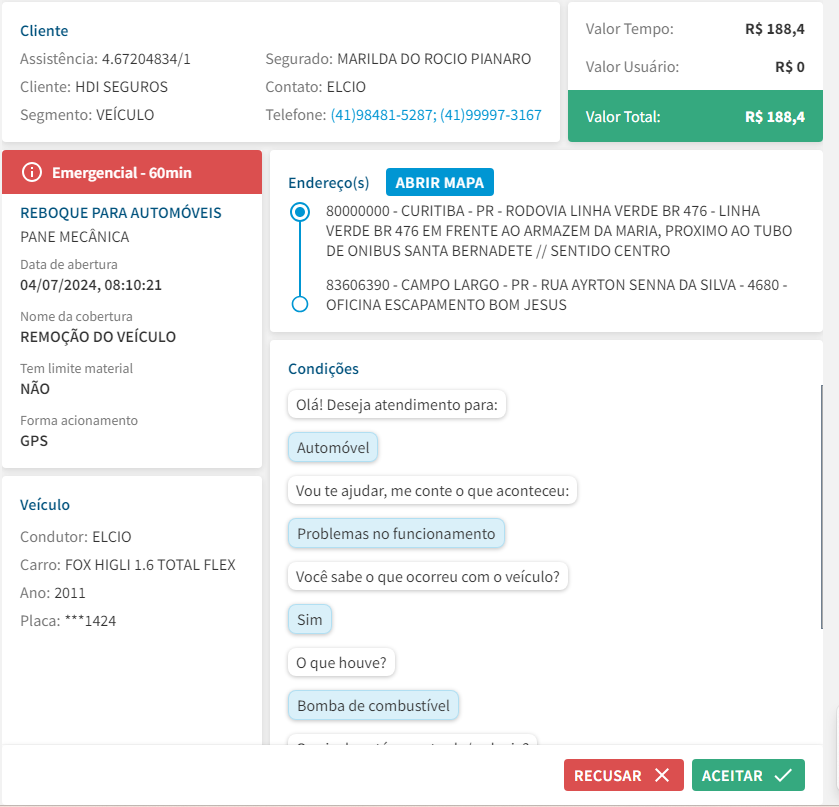The height and width of the screenshot is (807, 839).
Task: Click the Valor Usuário R$ 0 amount
Action: tap(789, 67)
